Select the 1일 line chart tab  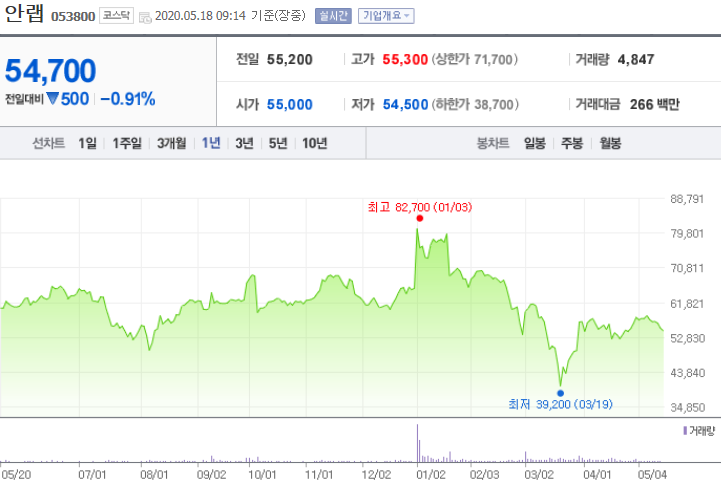coord(87,144)
